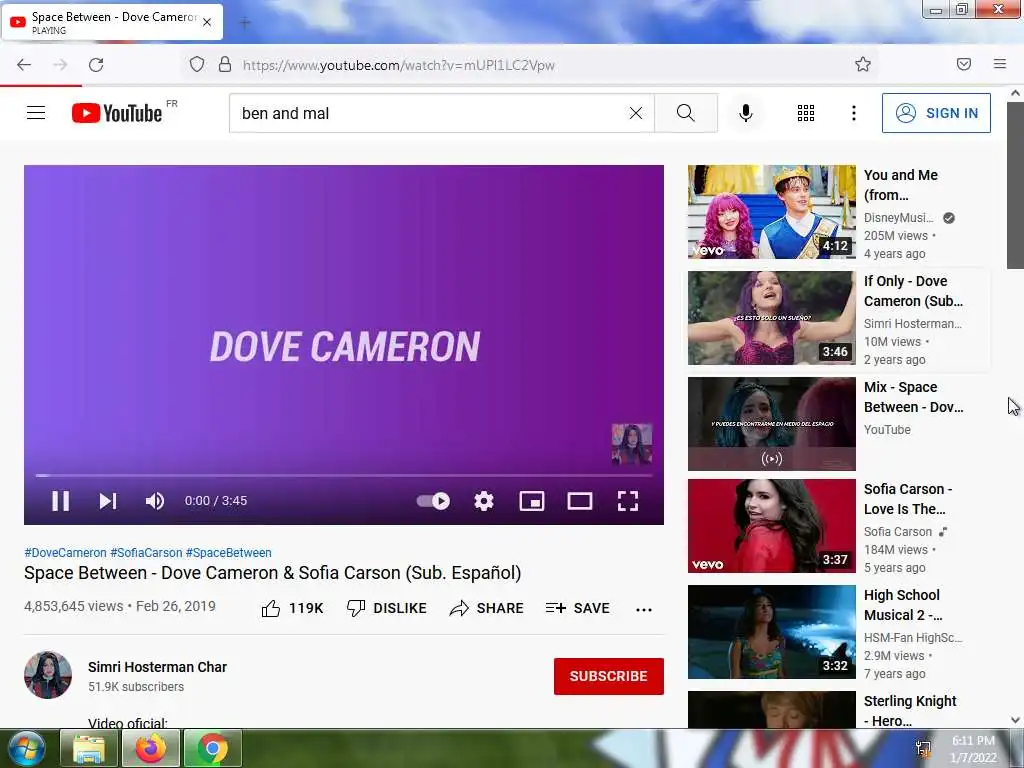Open 'You and Me' video thumbnail
The image size is (1024, 768).
pyautogui.click(x=771, y=212)
